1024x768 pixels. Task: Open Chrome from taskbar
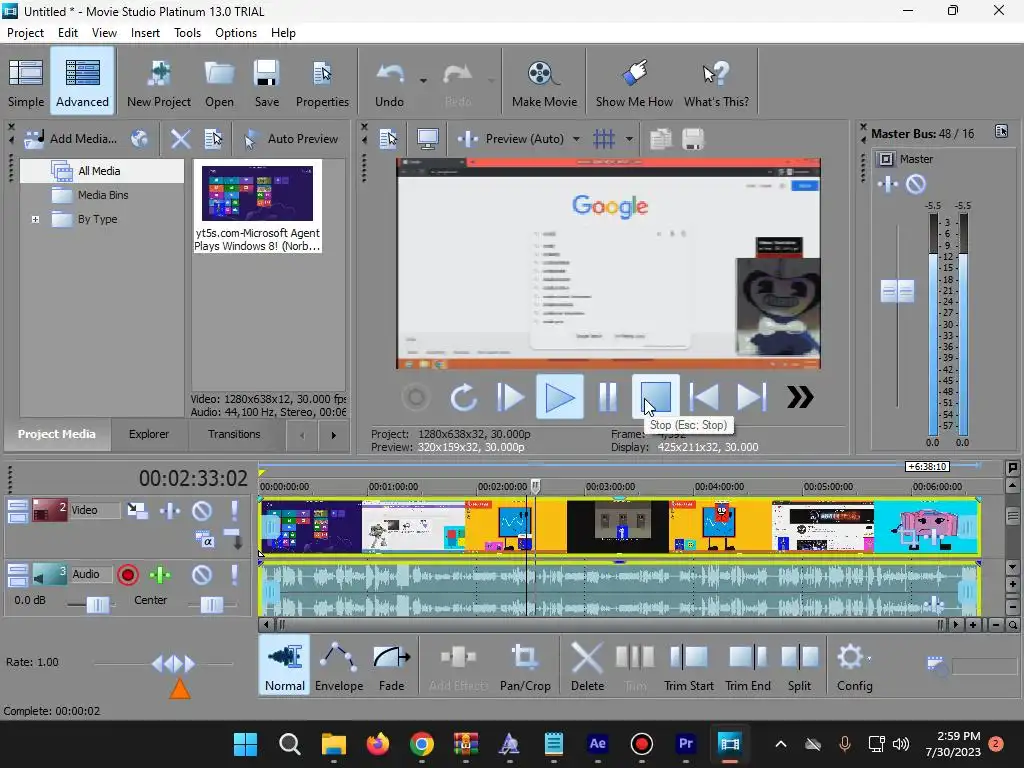tap(422, 744)
